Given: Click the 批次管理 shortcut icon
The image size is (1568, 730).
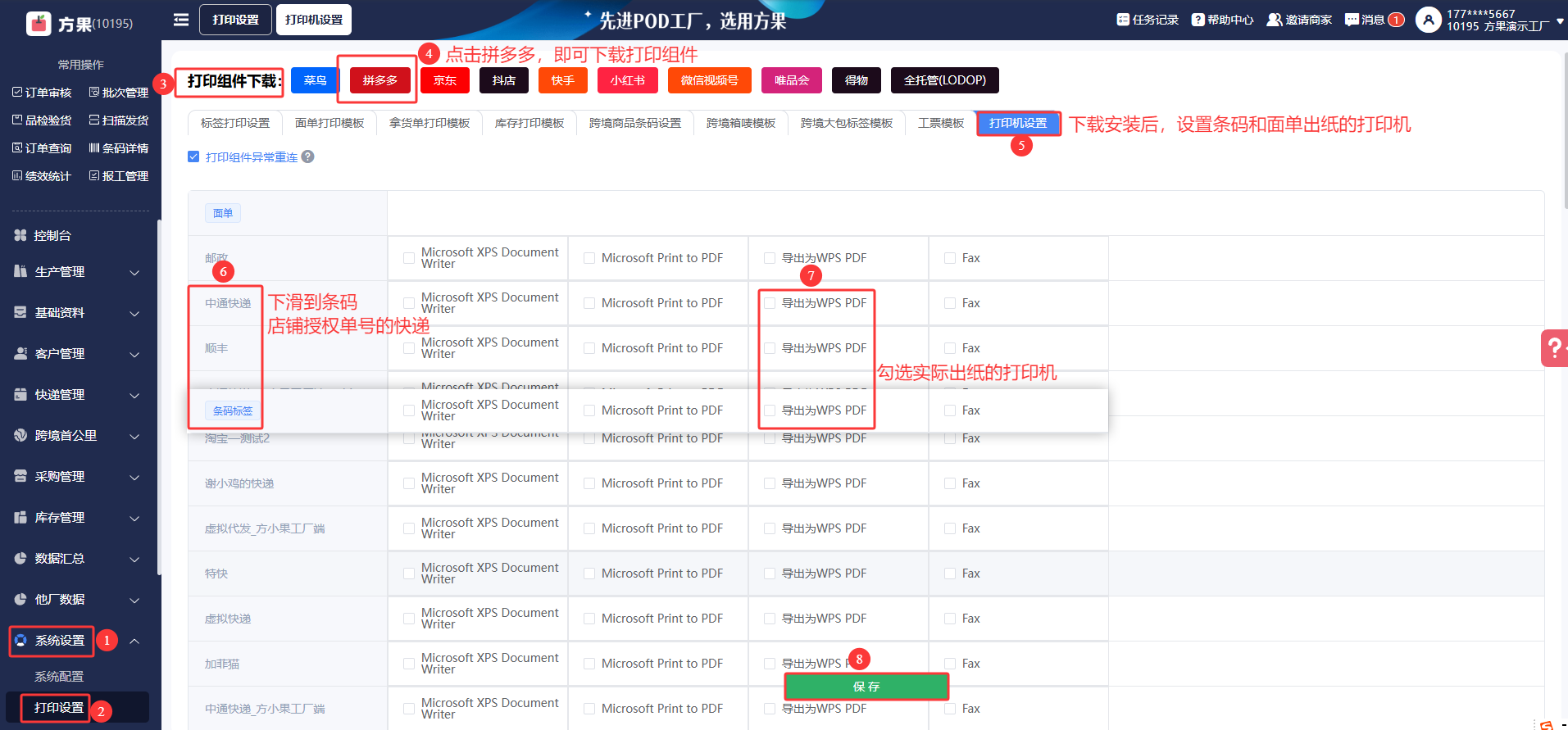Looking at the screenshot, I should pyautogui.click(x=94, y=93).
